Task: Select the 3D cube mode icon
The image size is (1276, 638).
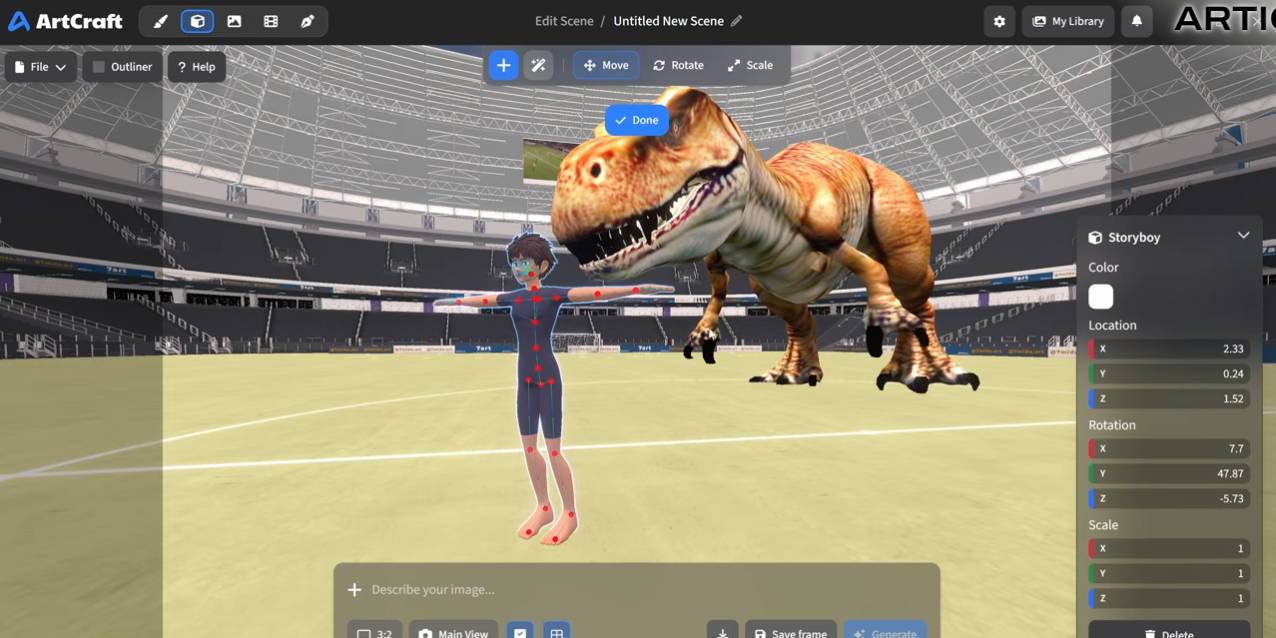Action: (197, 21)
